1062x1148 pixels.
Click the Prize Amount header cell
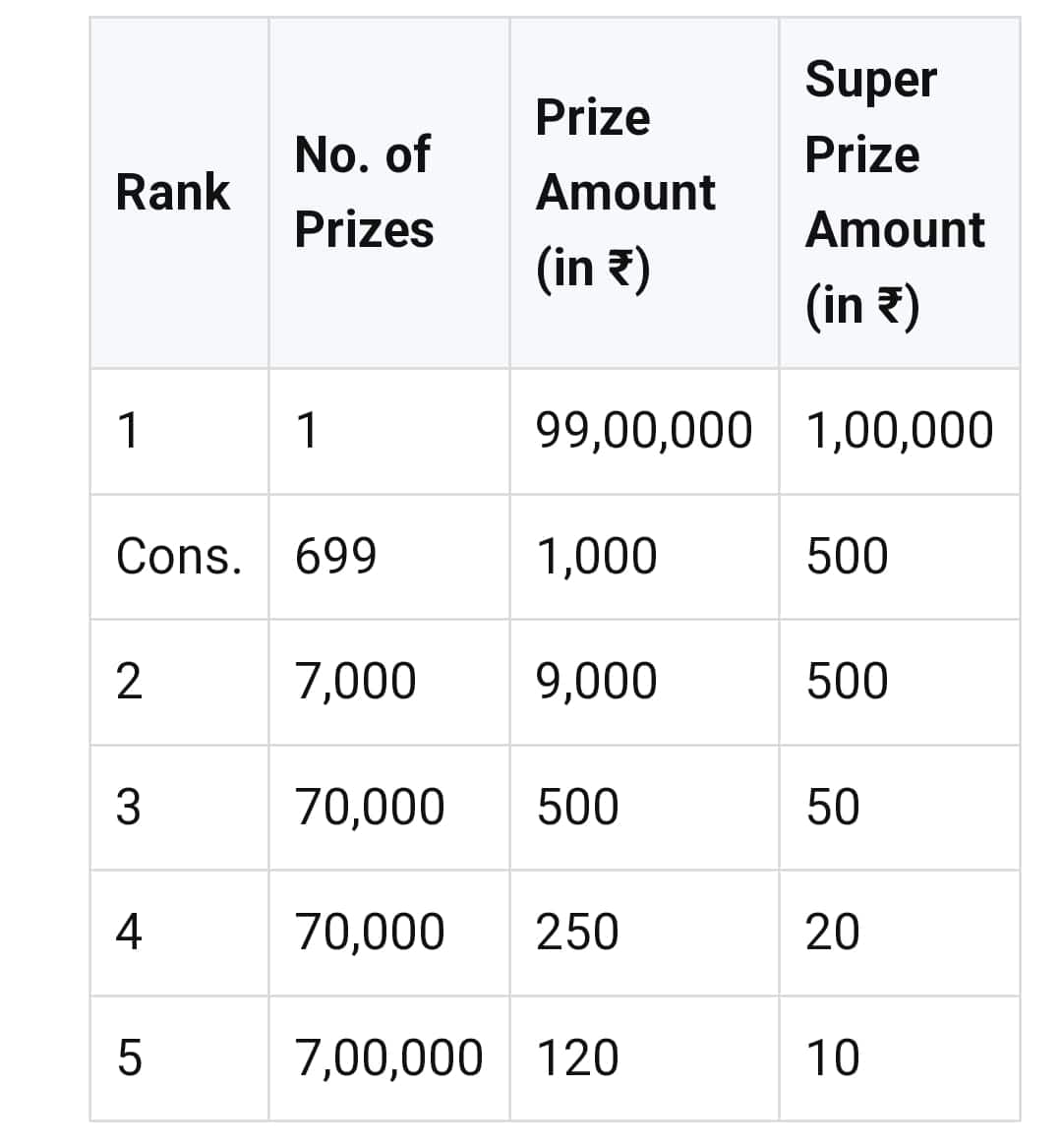point(645,193)
